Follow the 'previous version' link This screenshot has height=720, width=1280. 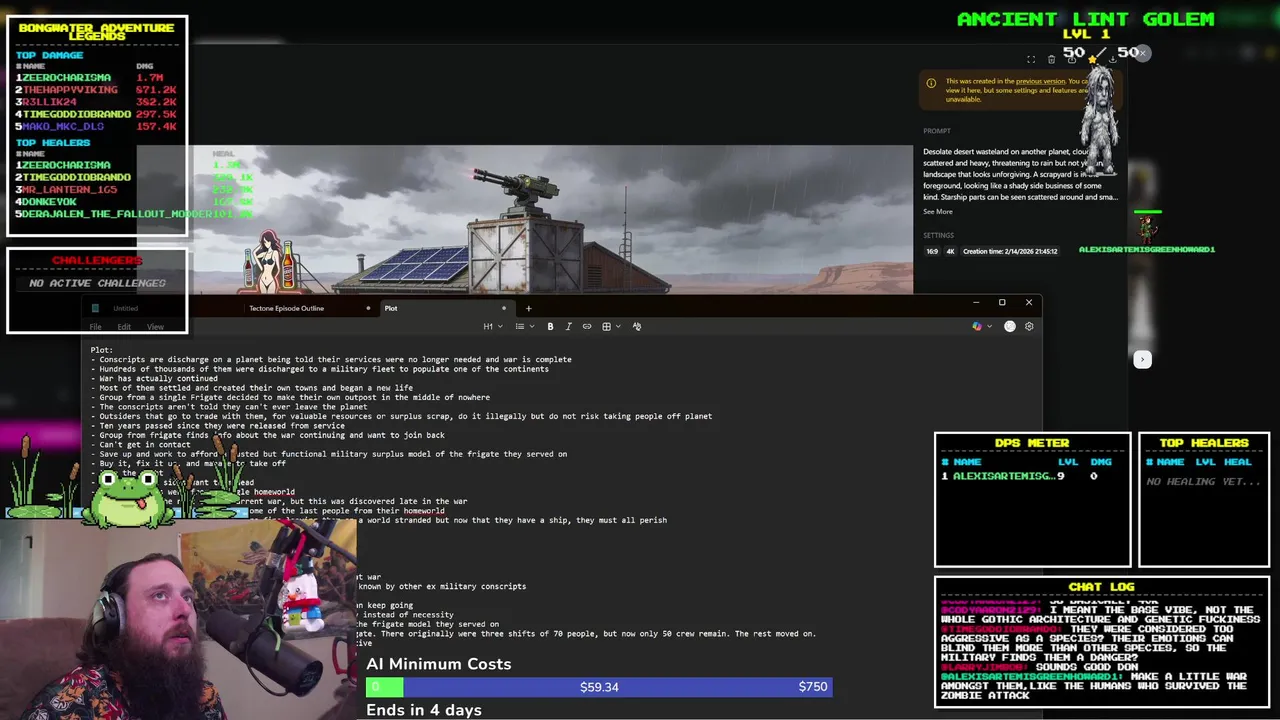coord(1040,81)
